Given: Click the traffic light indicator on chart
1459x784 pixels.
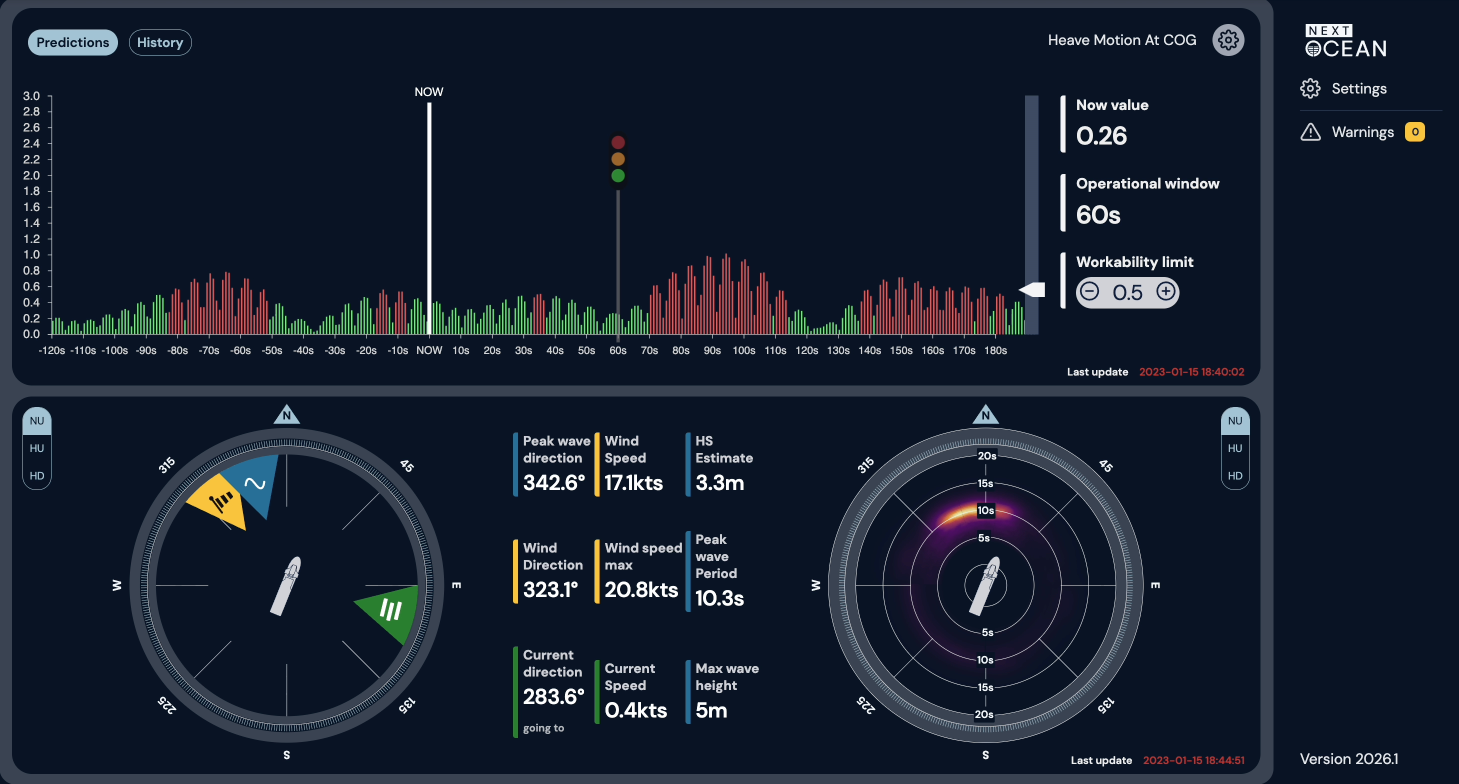Looking at the screenshot, I should [618, 159].
